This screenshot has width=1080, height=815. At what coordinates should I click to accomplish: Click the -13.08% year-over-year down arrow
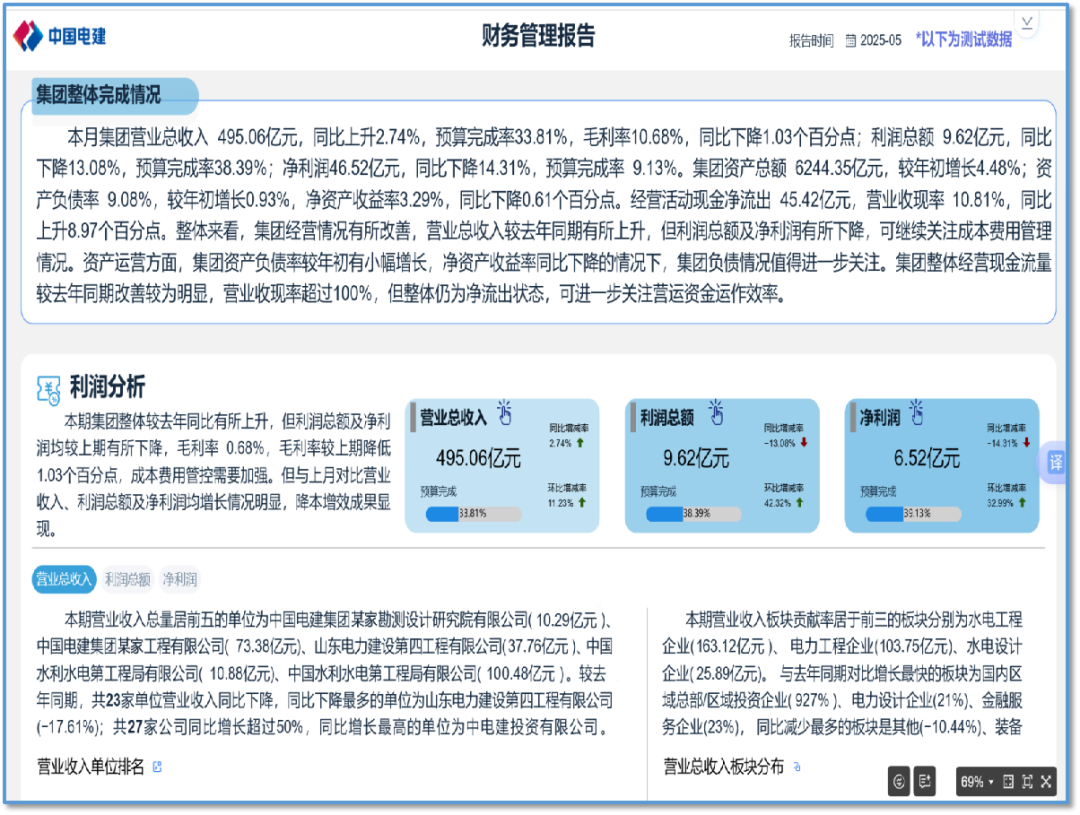(x=804, y=442)
